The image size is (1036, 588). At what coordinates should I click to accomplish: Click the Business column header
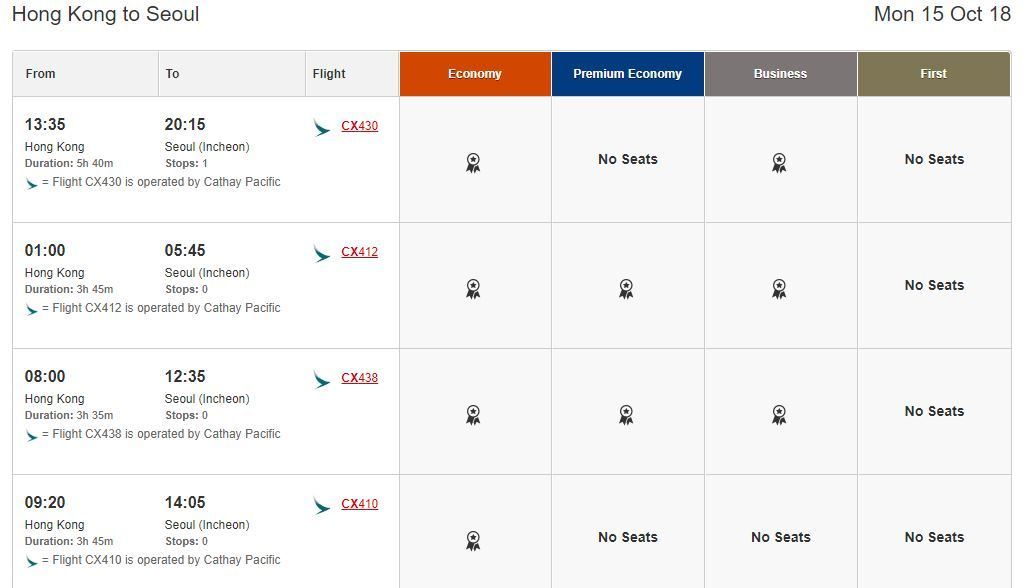[780, 74]
